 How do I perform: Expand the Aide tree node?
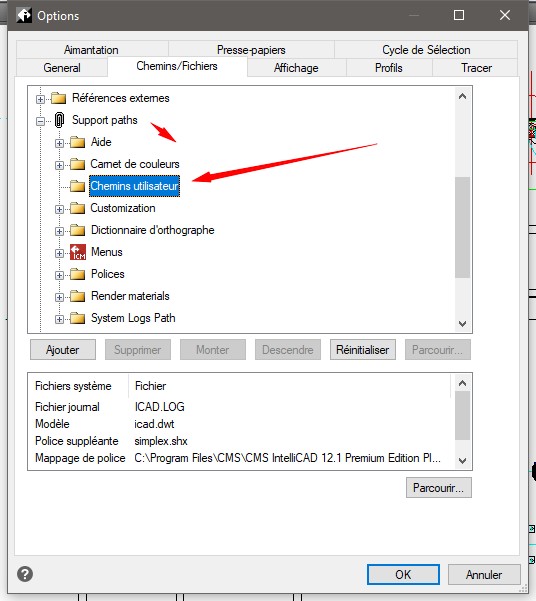(x=59, y=143)
